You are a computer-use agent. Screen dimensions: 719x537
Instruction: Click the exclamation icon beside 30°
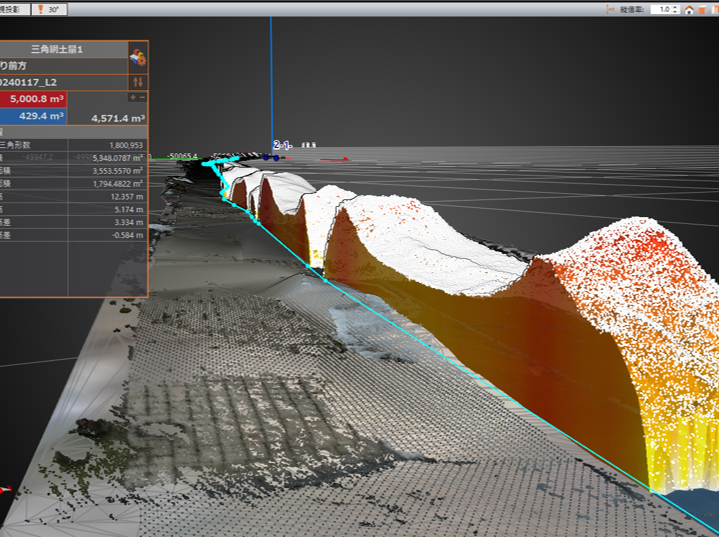coord(41,9)
